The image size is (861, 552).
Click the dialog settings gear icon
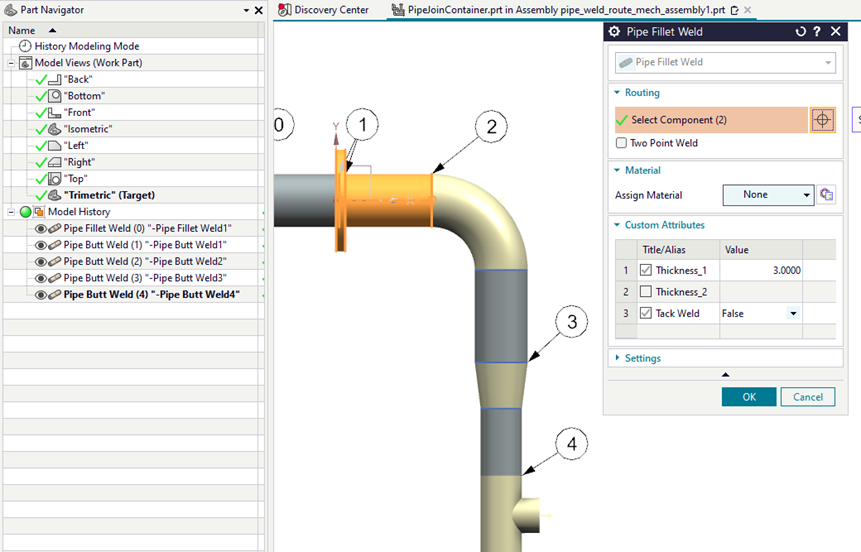tap(615, 32)
